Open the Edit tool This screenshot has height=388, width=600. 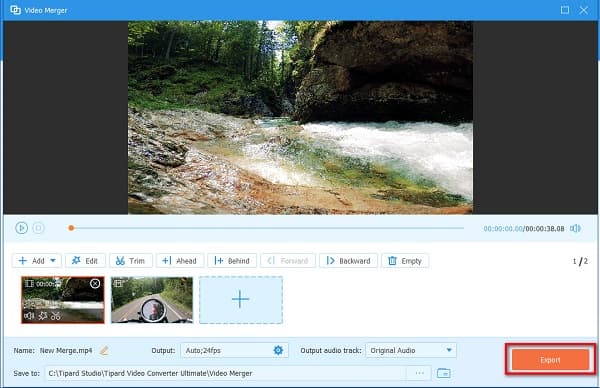point(85,261)
